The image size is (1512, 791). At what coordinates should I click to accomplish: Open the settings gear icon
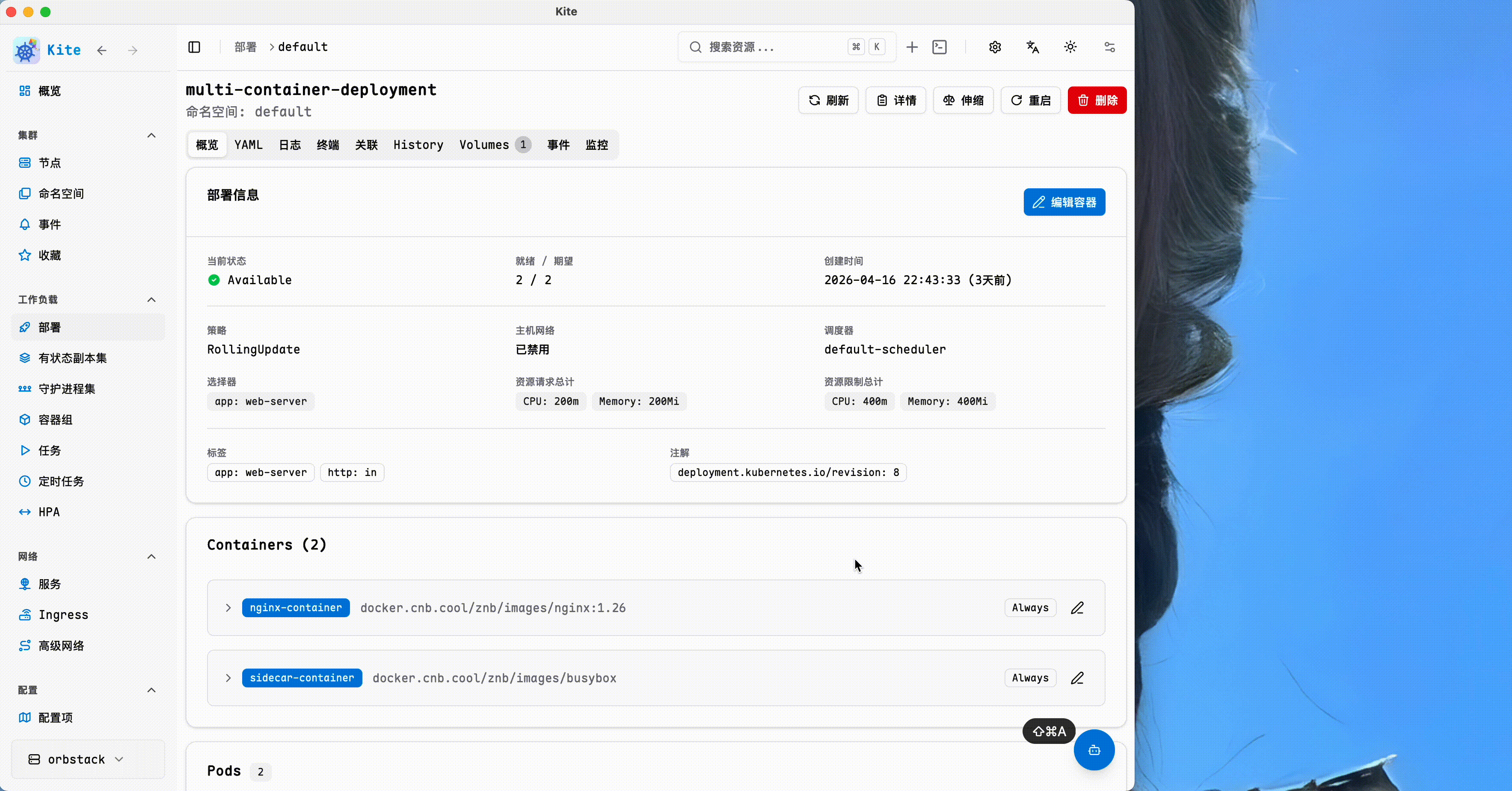[x=994, y=47]
